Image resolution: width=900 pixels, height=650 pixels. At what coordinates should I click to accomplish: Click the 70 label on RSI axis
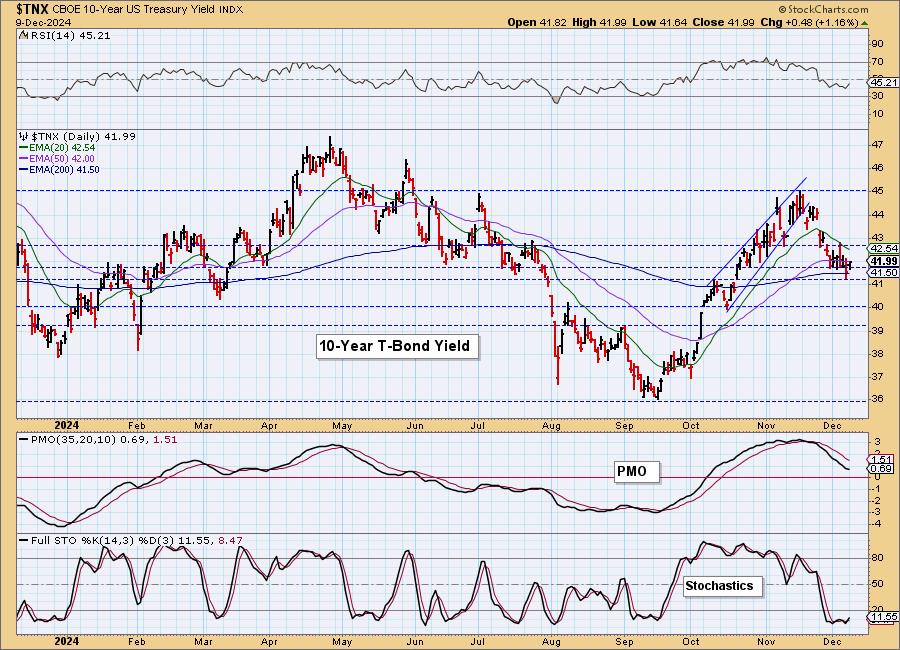877,61
